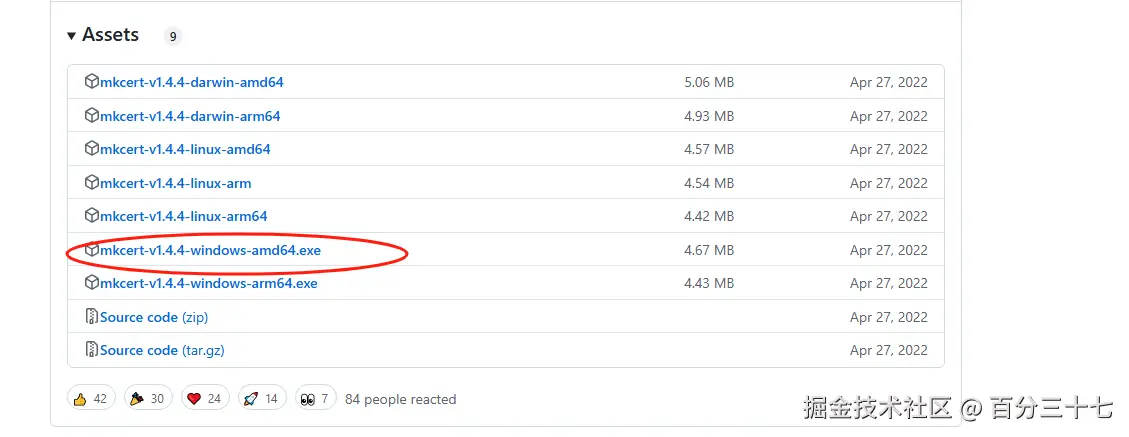Screen dimensions: 1129x437
Task: Toggle party popper reaction with 30 votes
Action: point(148,398)
